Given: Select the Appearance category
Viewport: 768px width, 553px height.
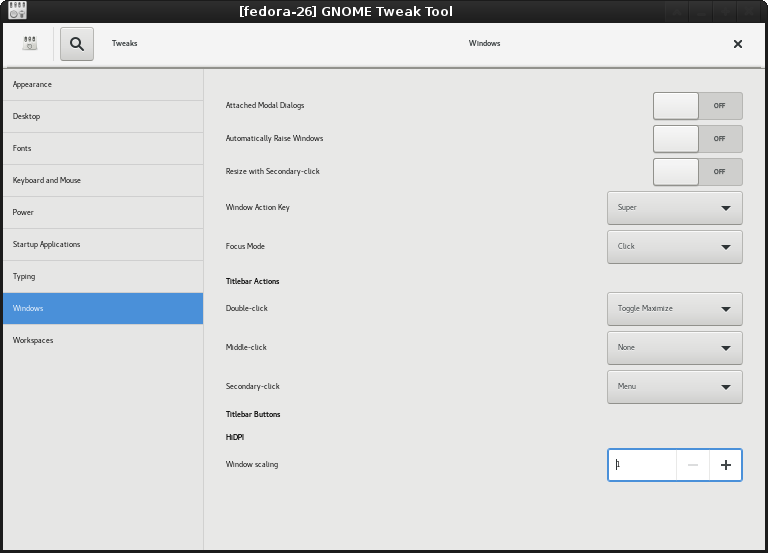Looking at the screenshot, I should (103, 85).
